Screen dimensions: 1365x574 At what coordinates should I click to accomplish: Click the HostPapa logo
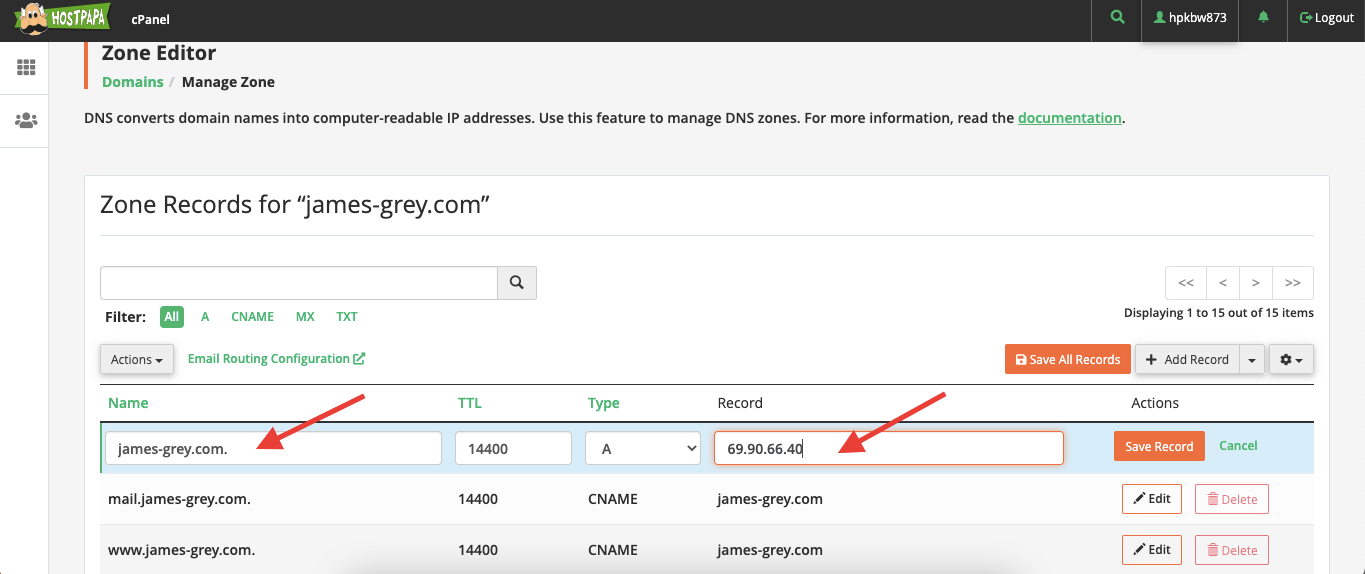tap(61, 17)
